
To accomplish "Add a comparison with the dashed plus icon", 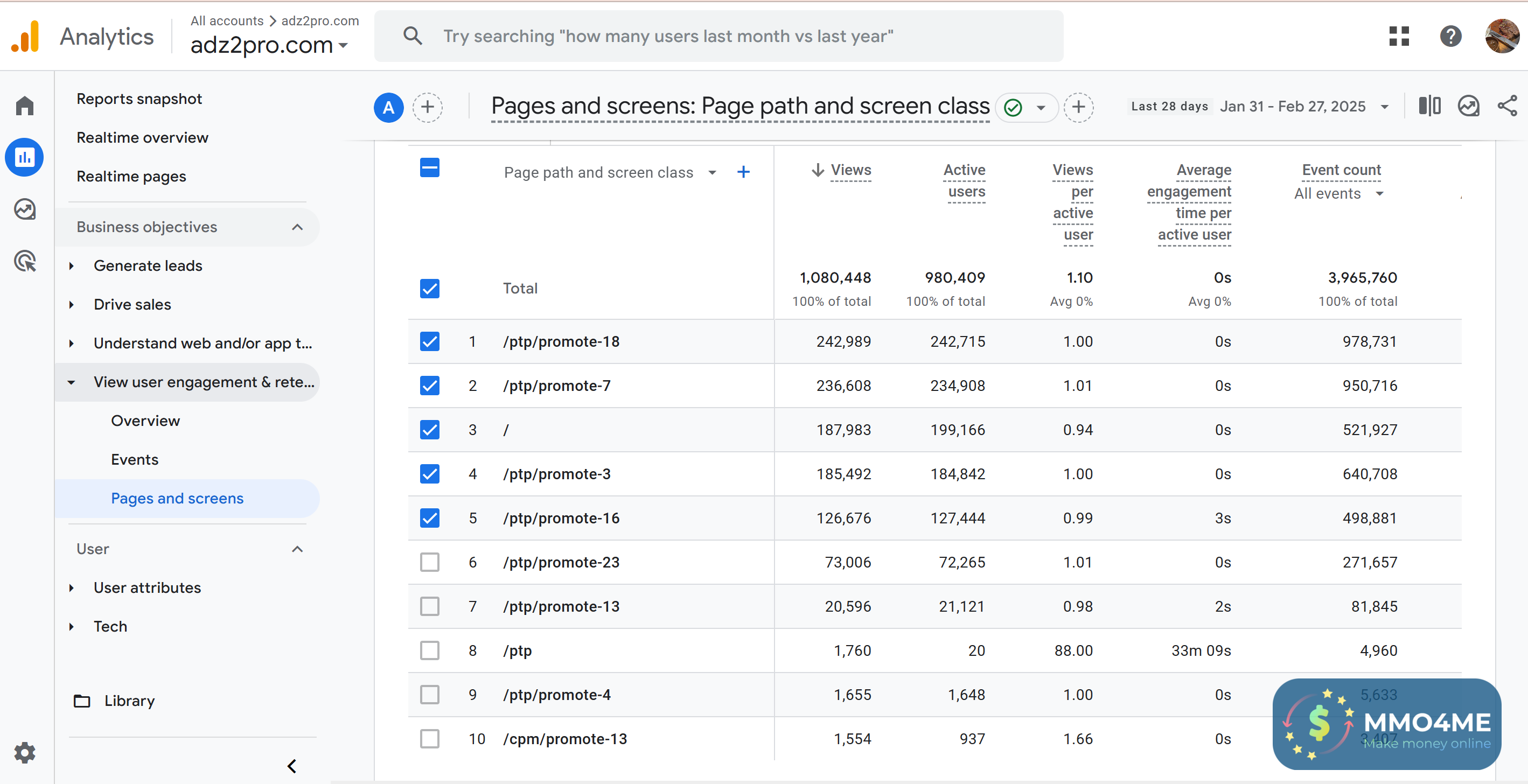I will tap(428, 107).
